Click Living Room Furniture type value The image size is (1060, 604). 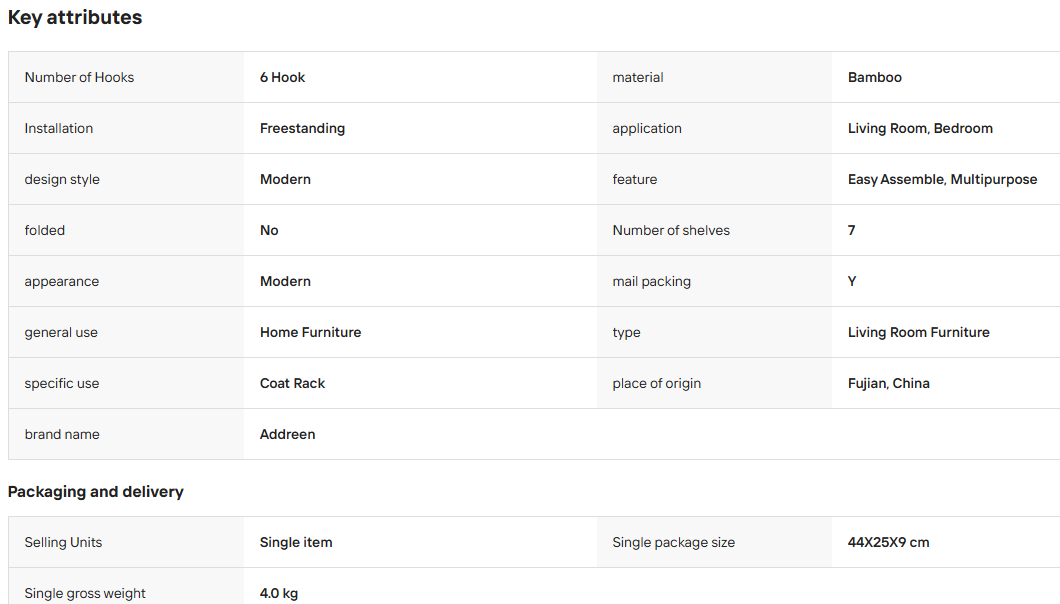[x=919, y=332]
